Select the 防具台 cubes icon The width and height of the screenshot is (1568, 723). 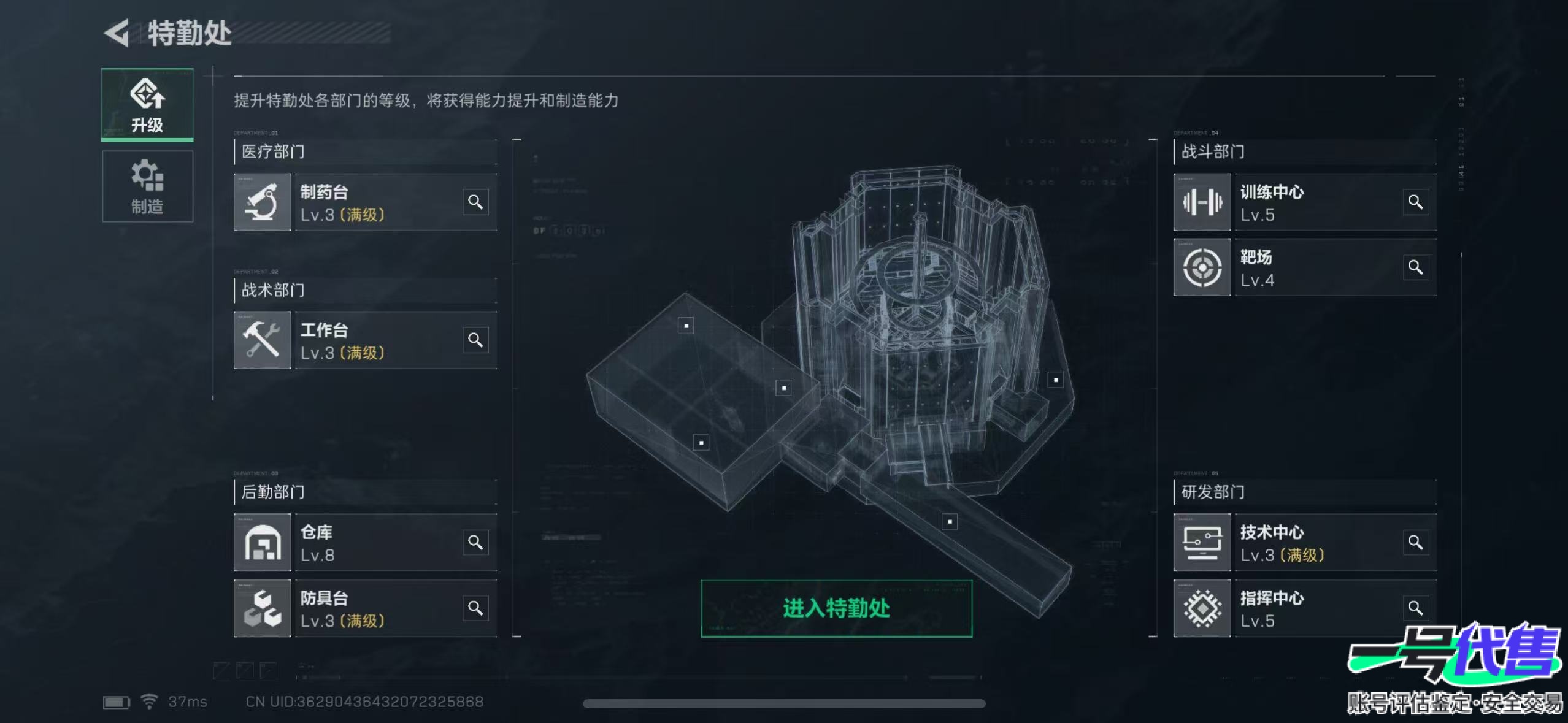(x=263, y=608)
